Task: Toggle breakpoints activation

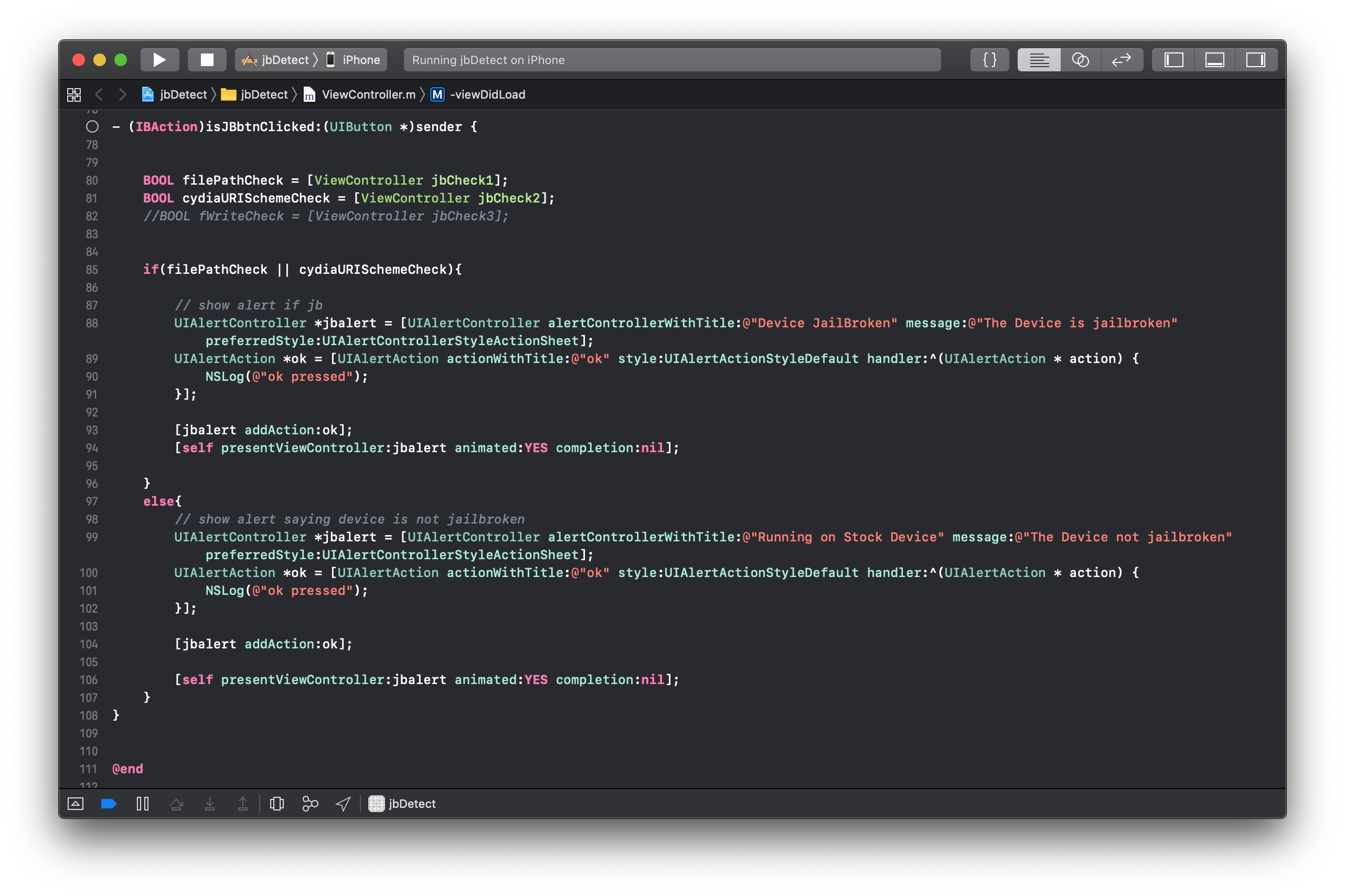Action: point(109,804)
